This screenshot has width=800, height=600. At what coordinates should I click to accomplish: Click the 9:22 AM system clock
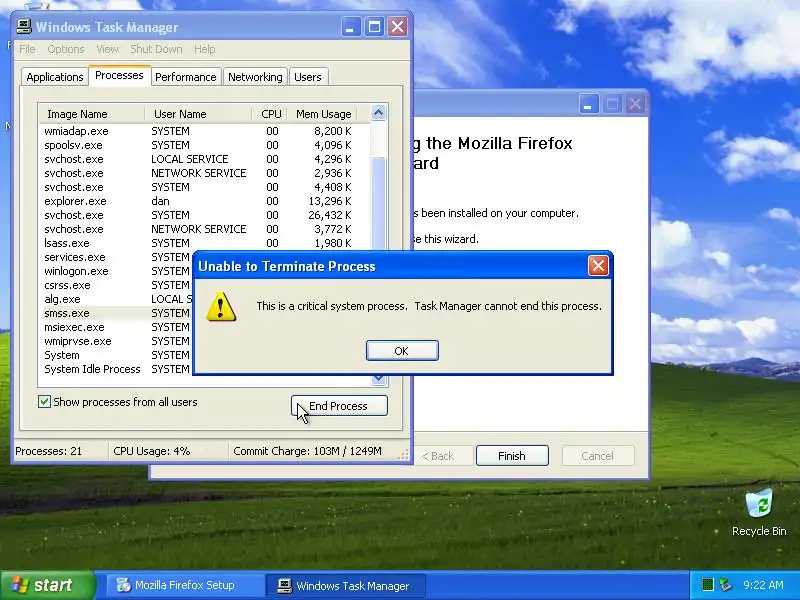click(763, 585)
